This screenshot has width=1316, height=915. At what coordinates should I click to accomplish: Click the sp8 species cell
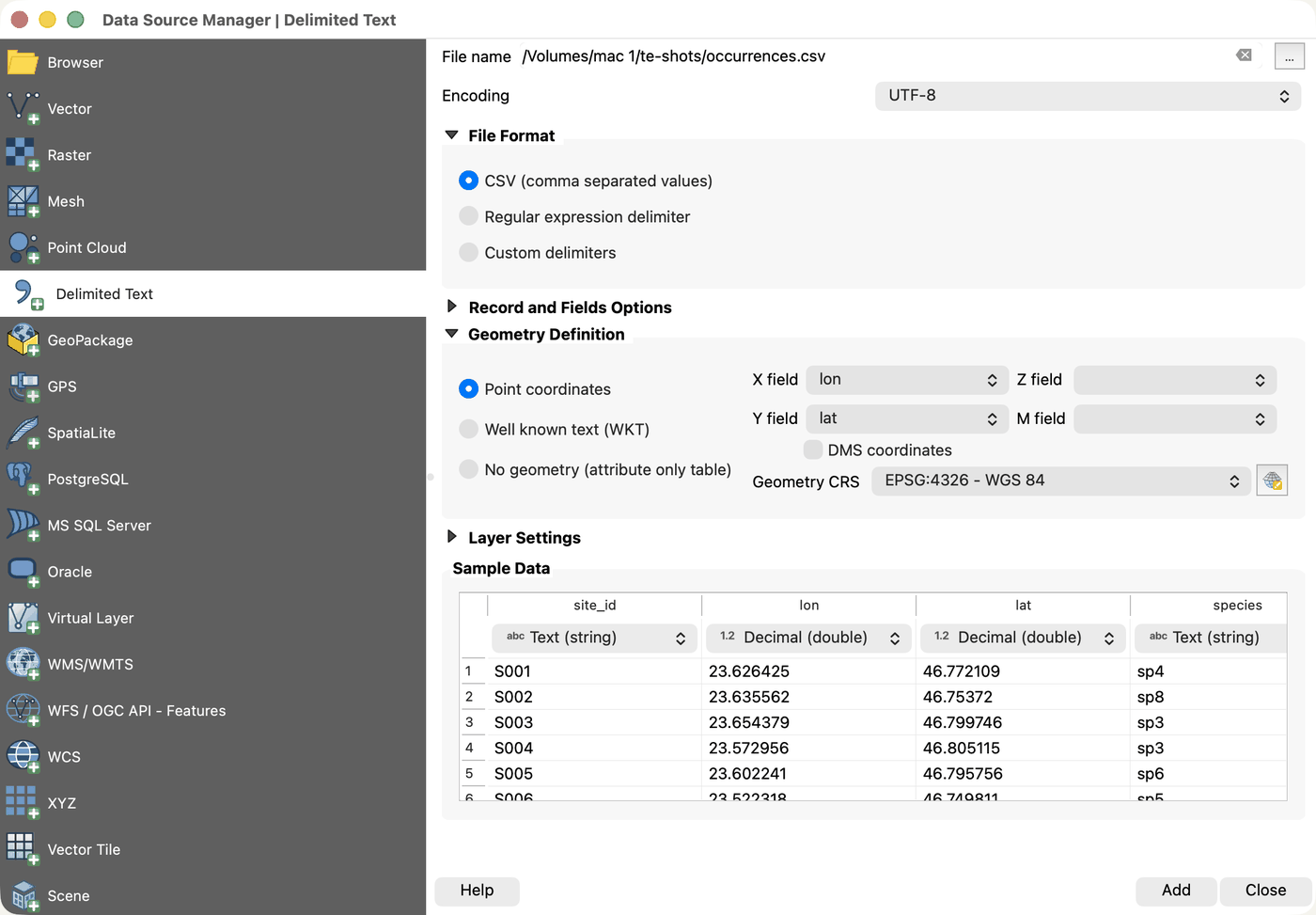pyautogui.click(x=1209, y=697)
